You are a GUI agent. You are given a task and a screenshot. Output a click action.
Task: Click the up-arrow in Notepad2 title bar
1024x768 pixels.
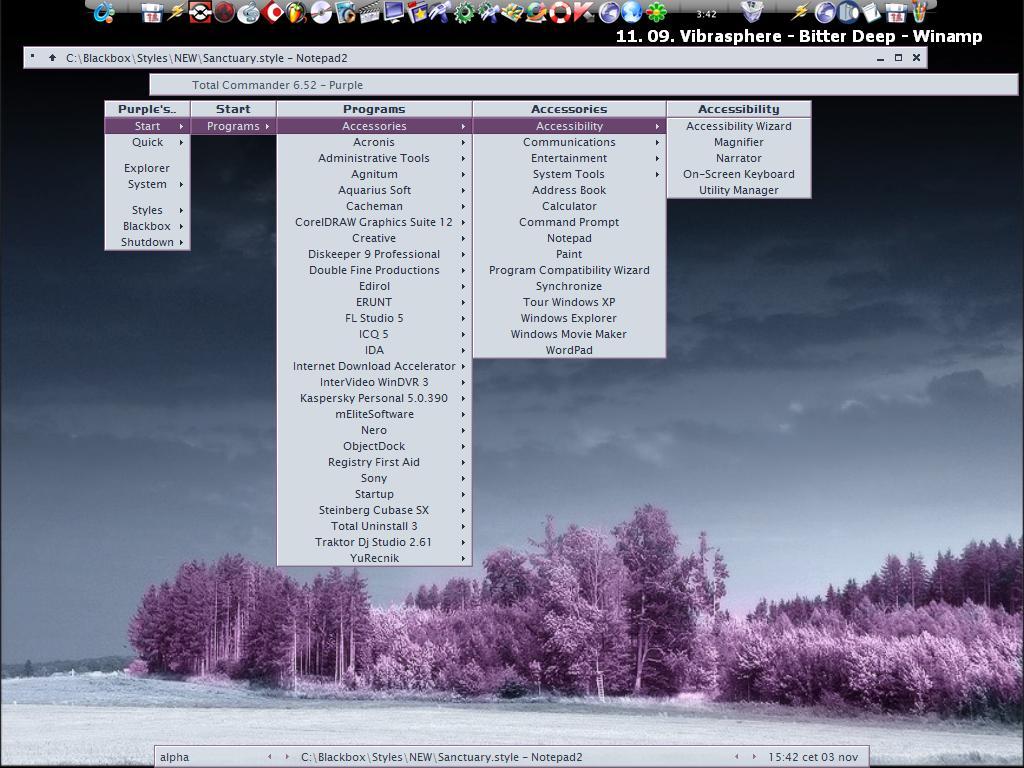point(52,57)
